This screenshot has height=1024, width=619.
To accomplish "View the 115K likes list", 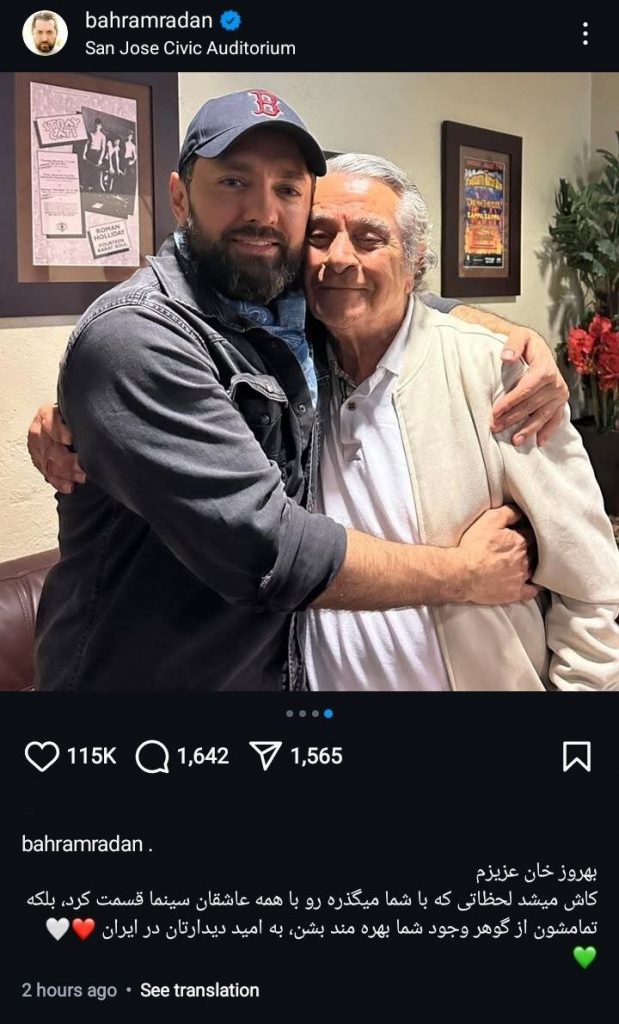I will (x=92, y=757).
